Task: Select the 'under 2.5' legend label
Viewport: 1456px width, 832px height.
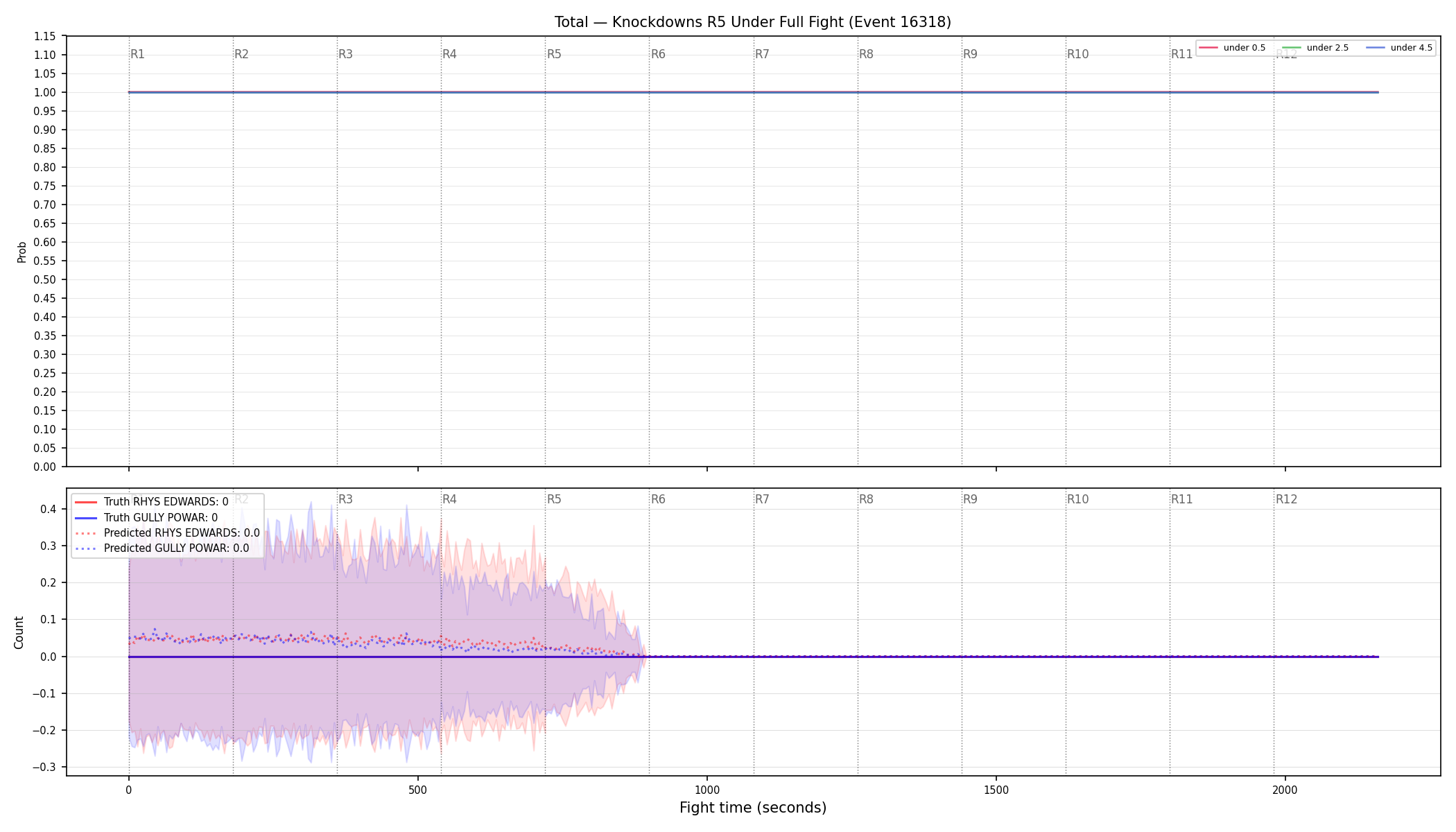Action: (x=1328, y=48)
